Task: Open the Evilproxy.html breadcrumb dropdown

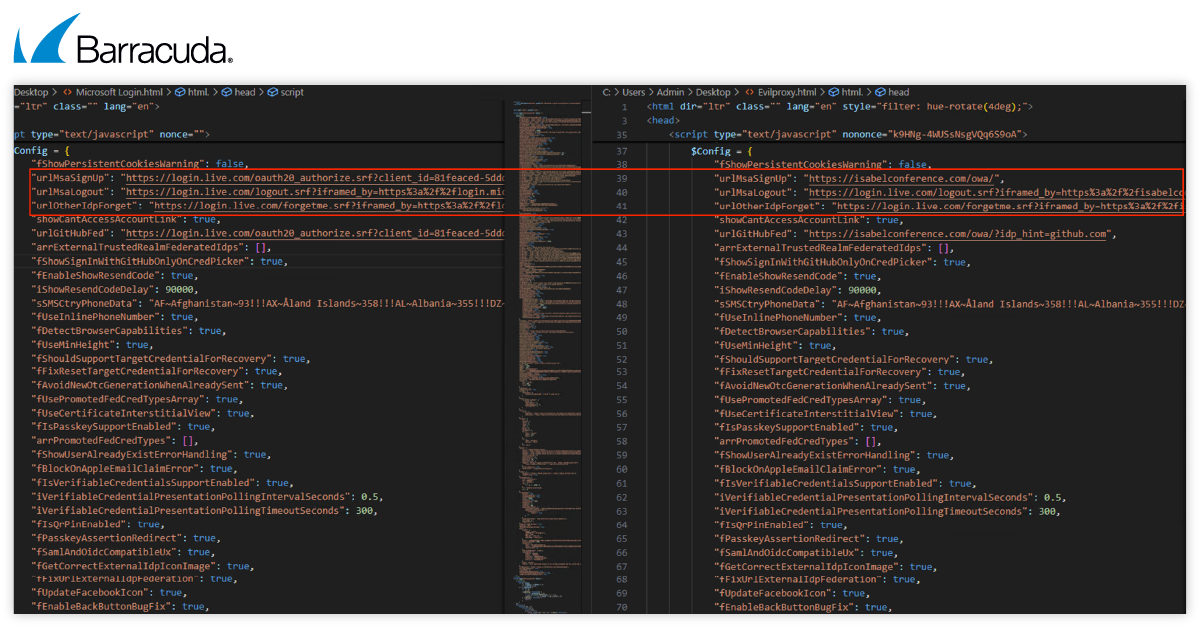Action: pyautogui.click(x=786, y=92)
